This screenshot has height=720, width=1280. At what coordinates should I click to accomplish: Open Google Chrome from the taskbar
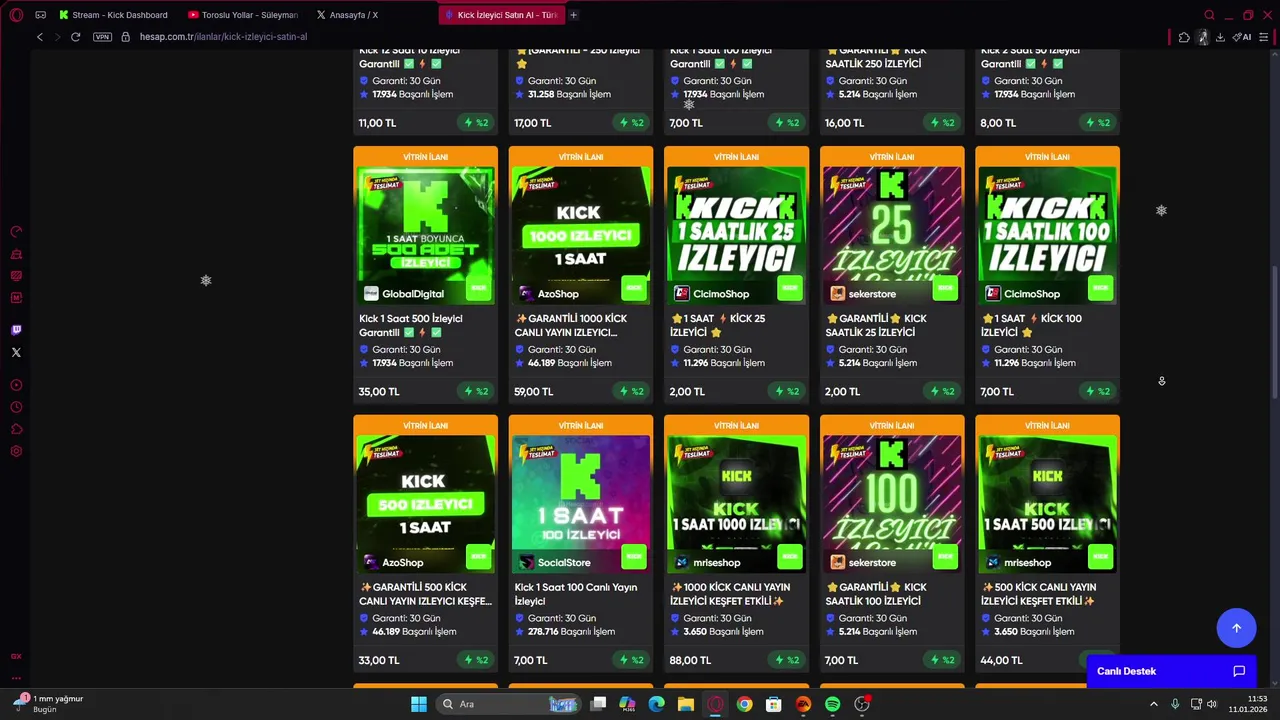point(745,704)
